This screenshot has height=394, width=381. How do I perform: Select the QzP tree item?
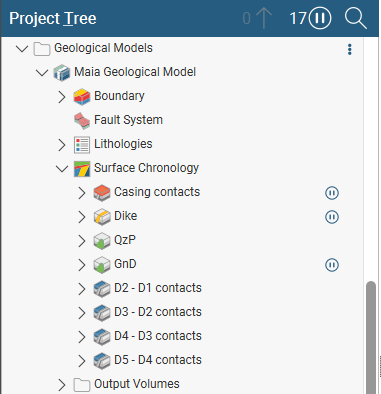point(125,240)
